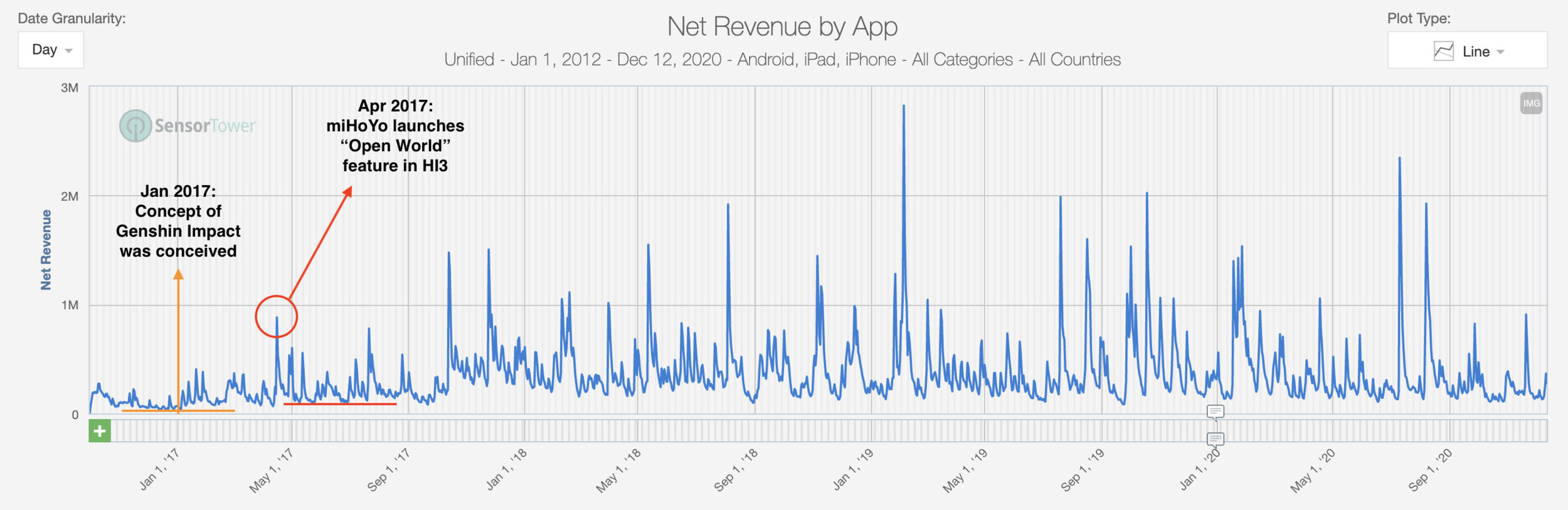Click the 1M y-axis label

(70, 305)
